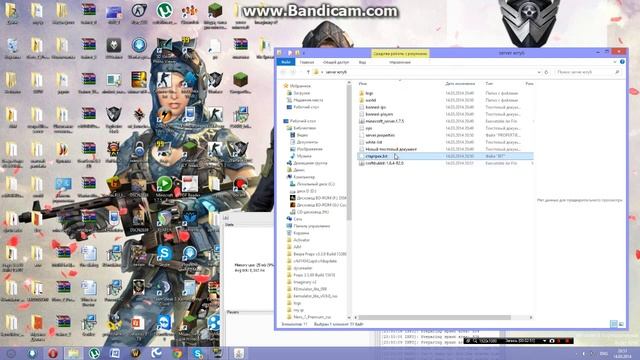Viewport: 640px width, 360px height.
Task: Go forward with the Forward arrow
Action: pos(293,72)
